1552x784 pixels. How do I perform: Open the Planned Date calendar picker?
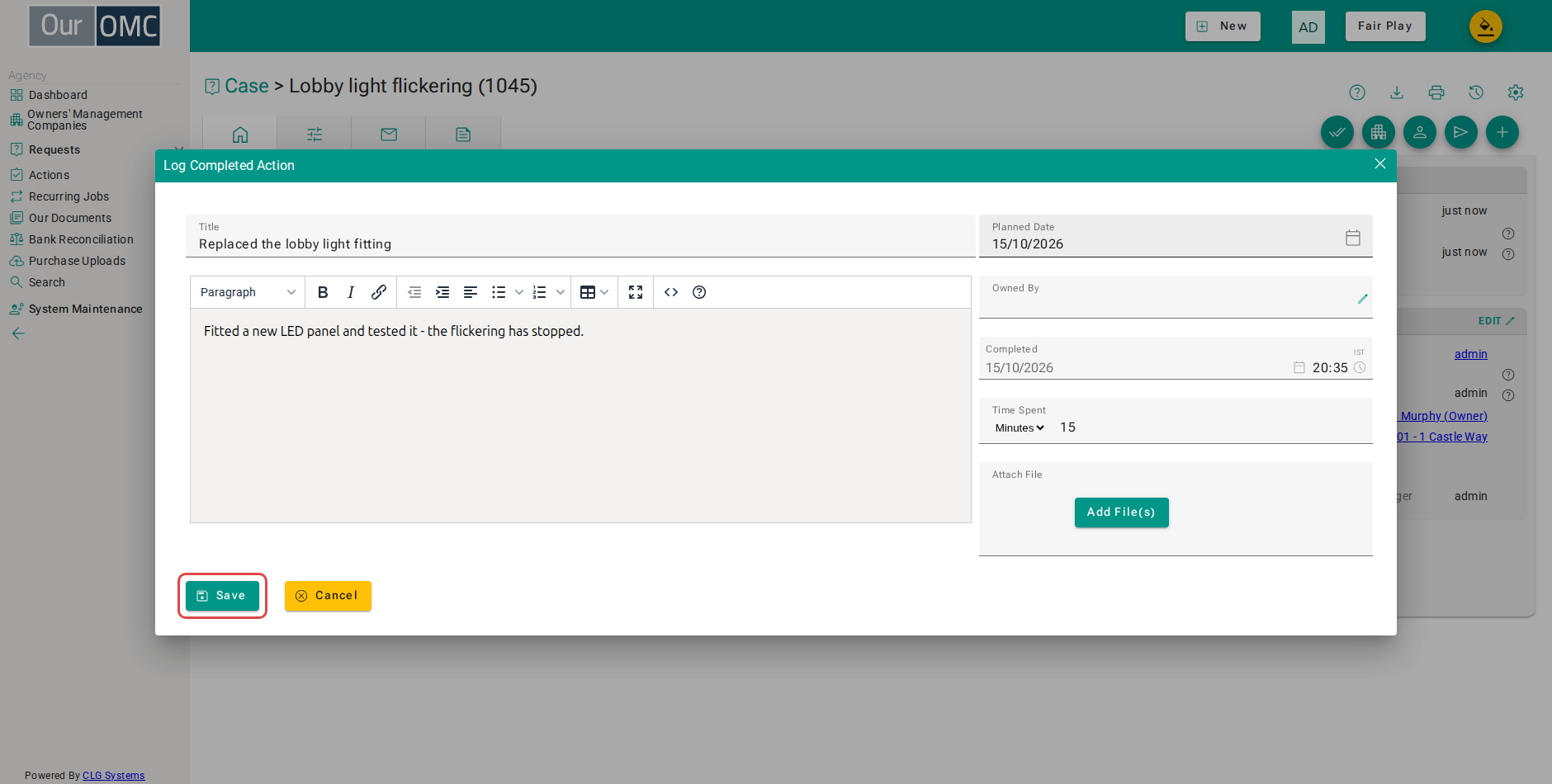click(1353, 238)
